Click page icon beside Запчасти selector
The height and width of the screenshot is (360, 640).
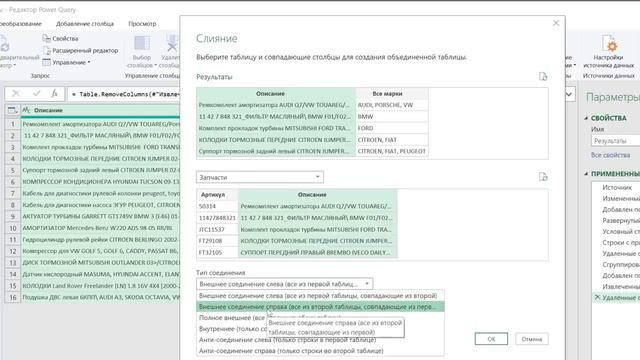543,177
